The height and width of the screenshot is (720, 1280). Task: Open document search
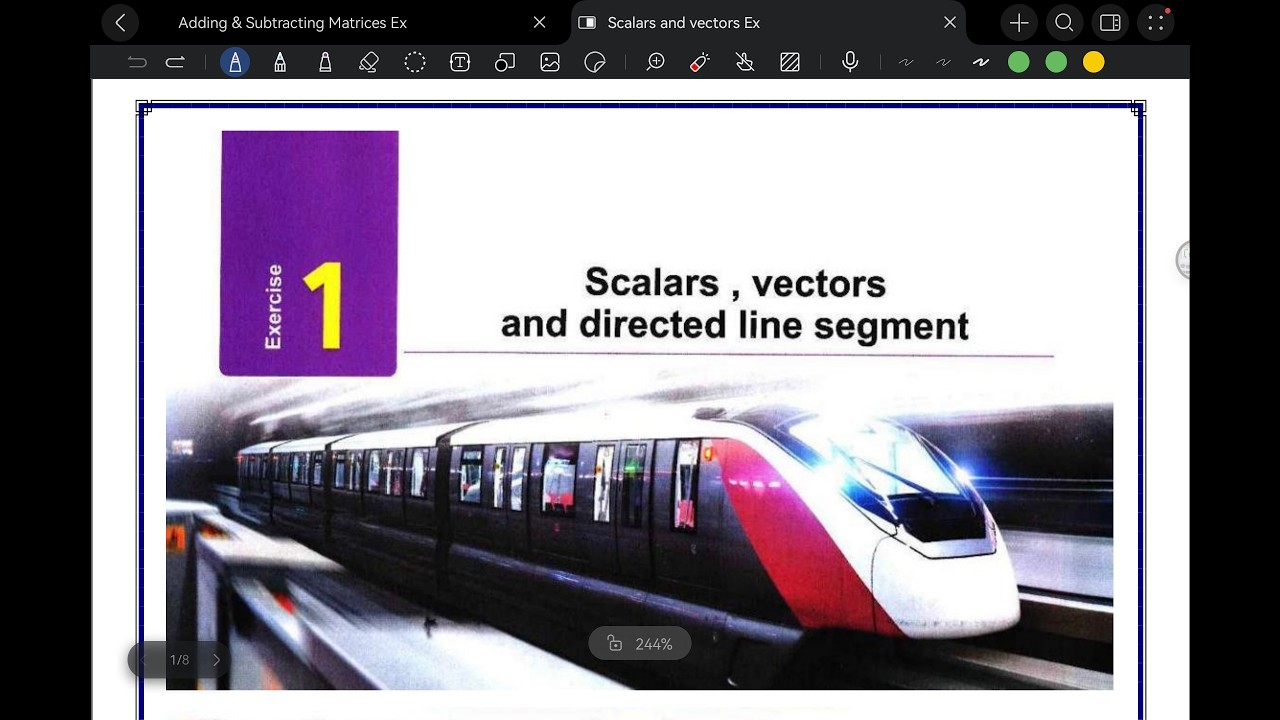(1065, 22)
